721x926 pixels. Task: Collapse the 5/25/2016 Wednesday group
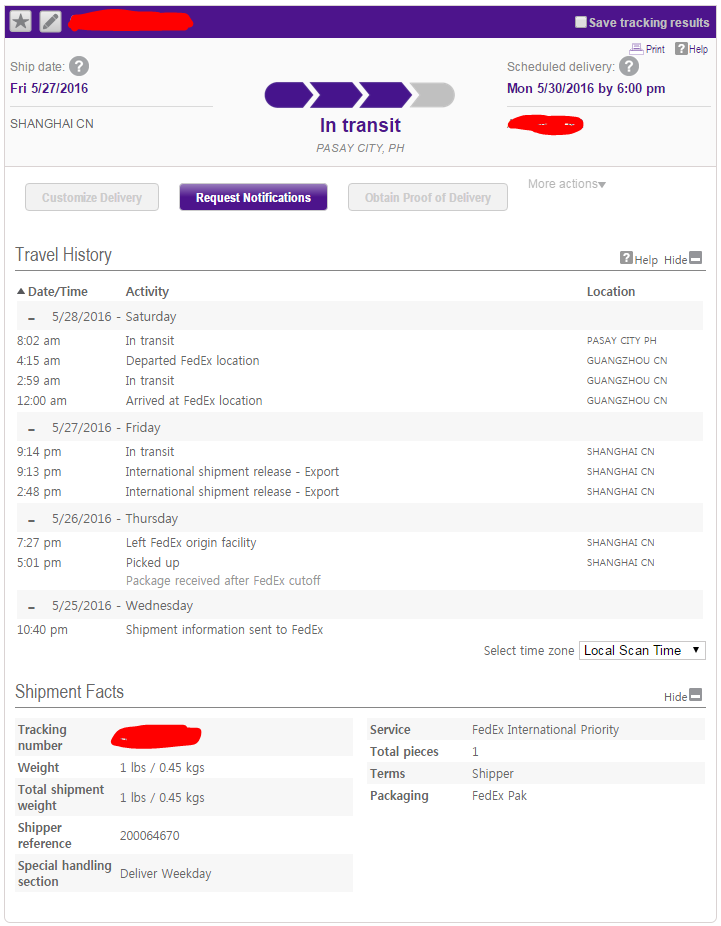click(x=31, y=606)
